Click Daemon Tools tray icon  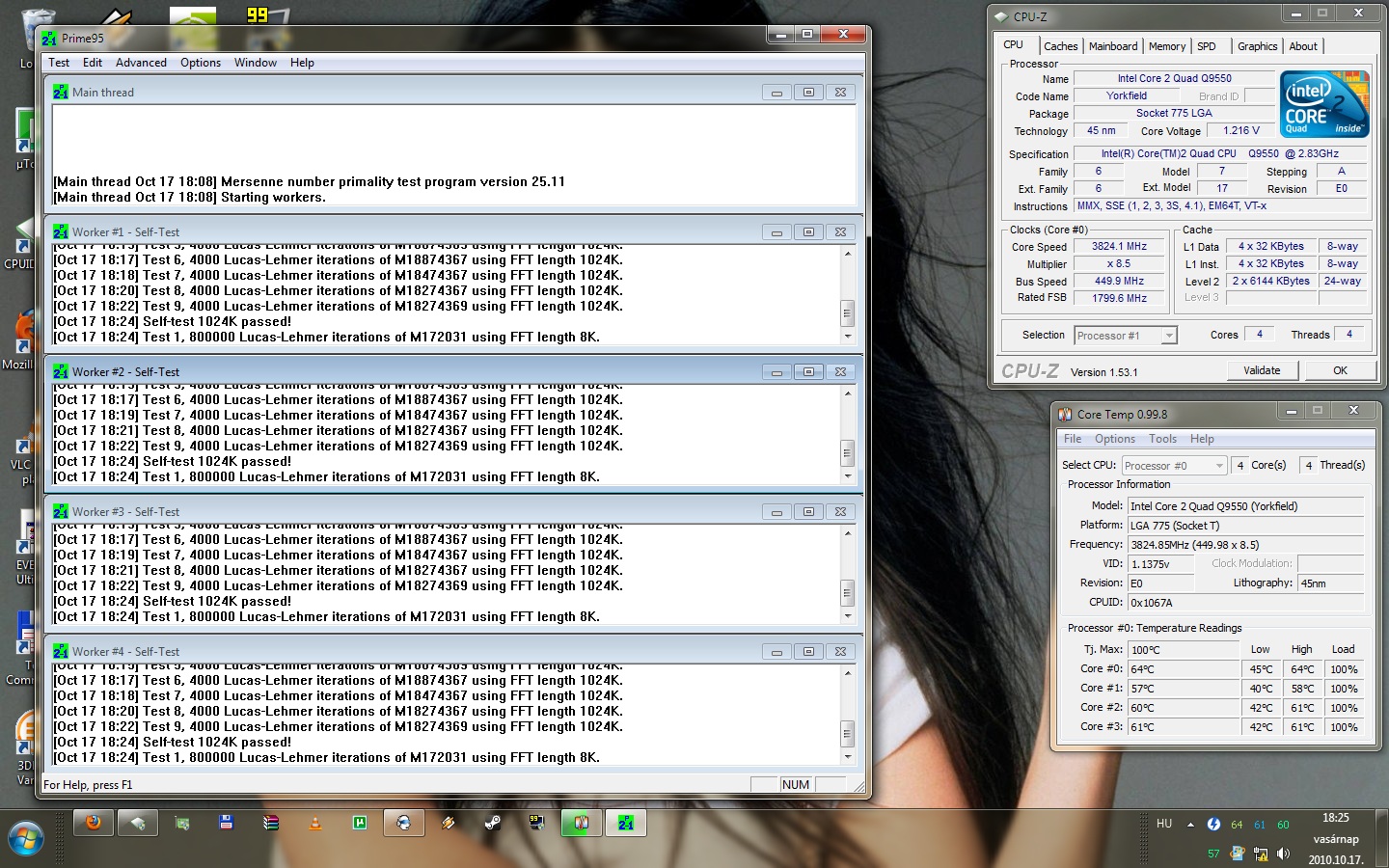tap(1213, 825)
